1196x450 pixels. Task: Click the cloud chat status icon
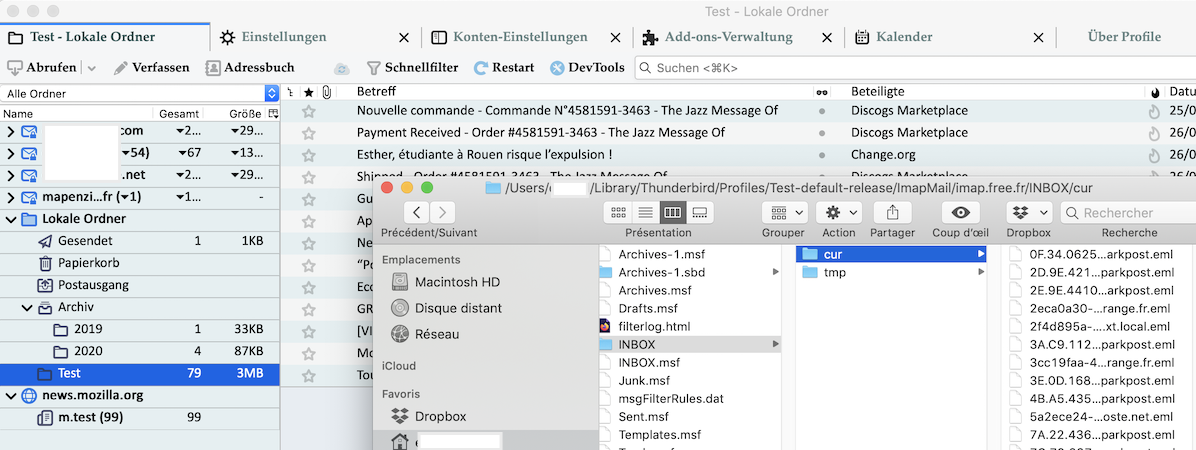pyautogui.click(x=342, y=68)
